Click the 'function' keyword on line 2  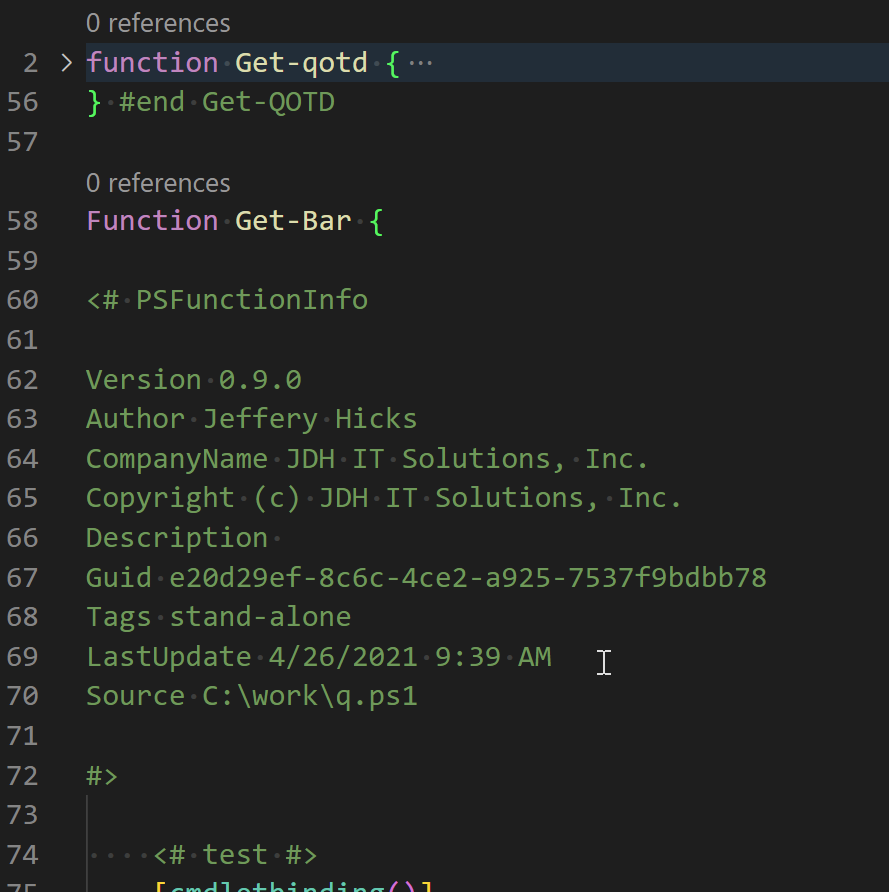pyautogui.click(x=152, y=63)
